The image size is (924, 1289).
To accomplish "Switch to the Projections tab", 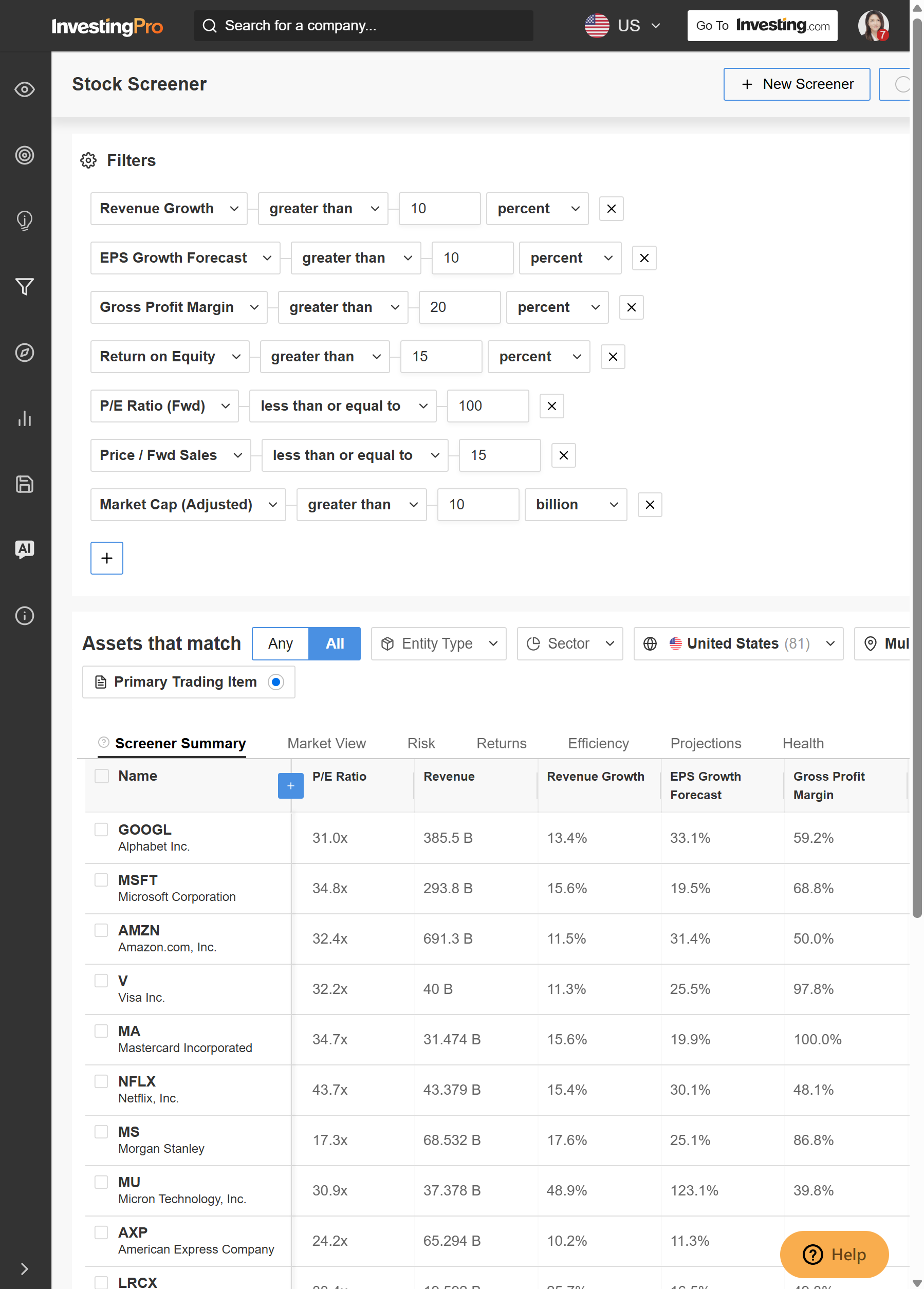I will (705, 743).
